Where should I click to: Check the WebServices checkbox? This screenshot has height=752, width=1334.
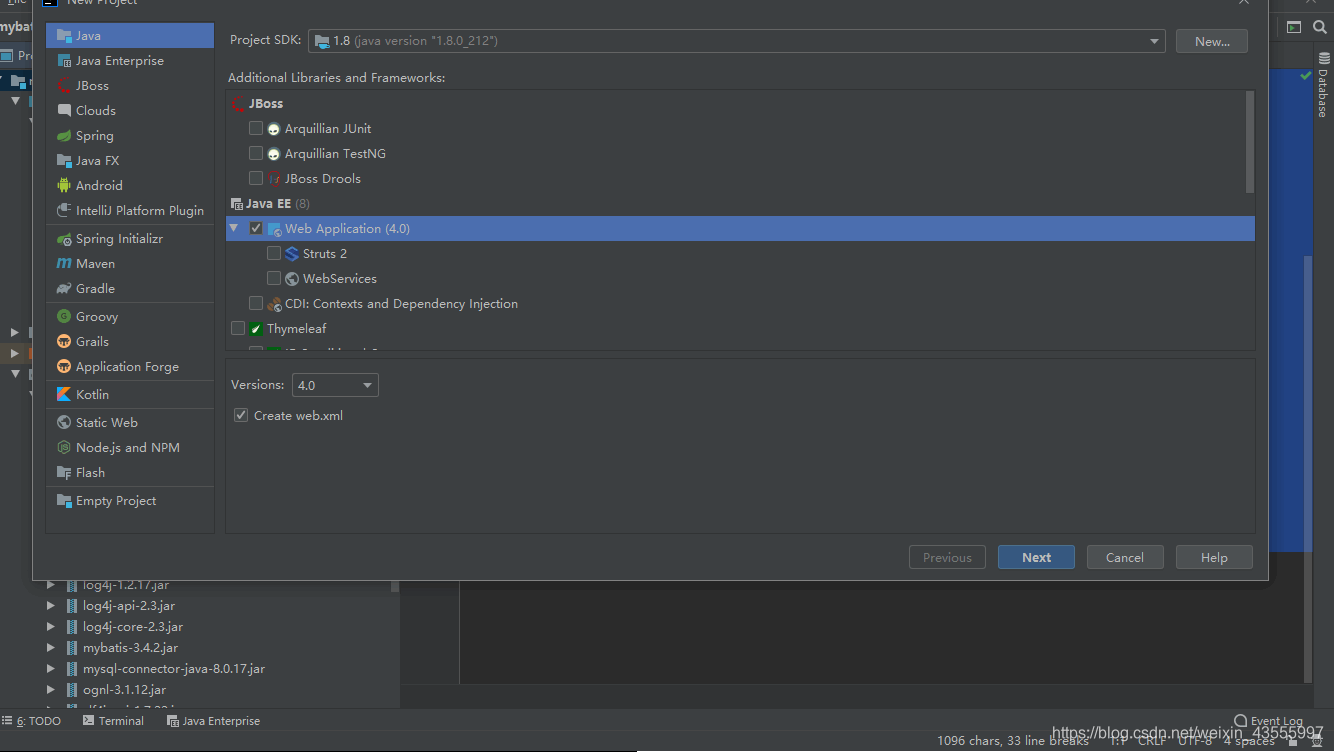click(x=274, y=278)
